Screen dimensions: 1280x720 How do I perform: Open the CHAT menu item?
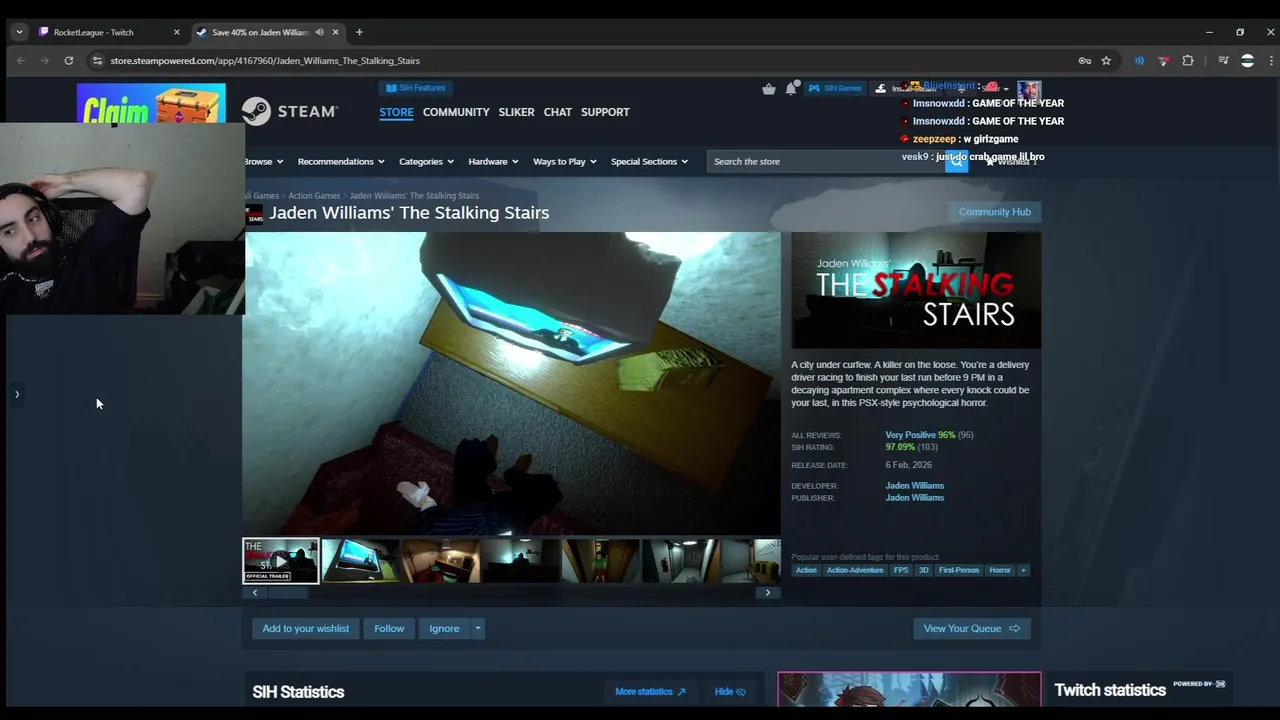558,112
